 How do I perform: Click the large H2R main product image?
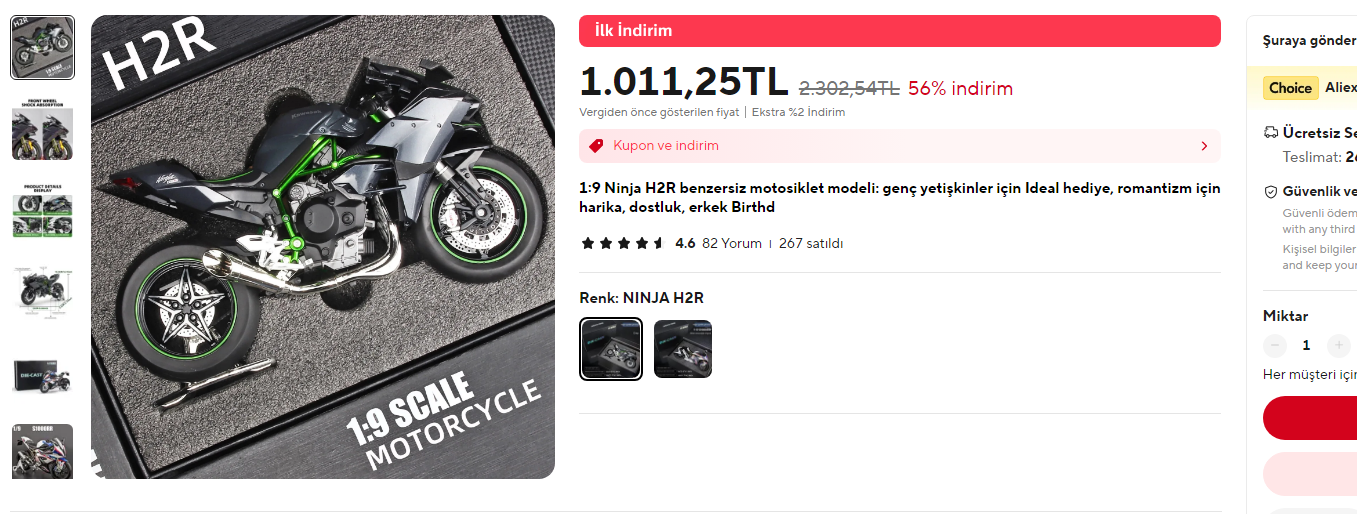[323, 247]
